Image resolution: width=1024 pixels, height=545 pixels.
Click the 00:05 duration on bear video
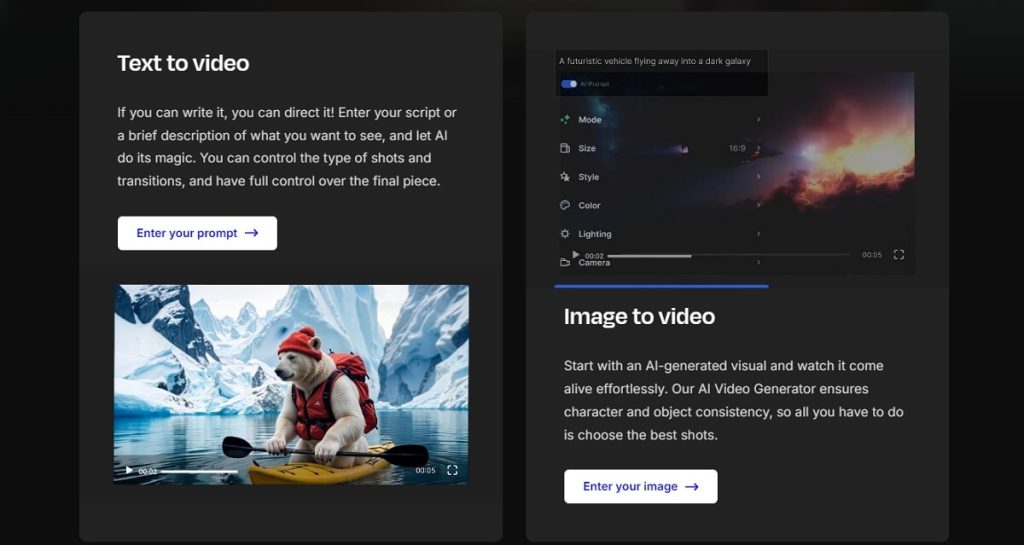tap(425, 470)
